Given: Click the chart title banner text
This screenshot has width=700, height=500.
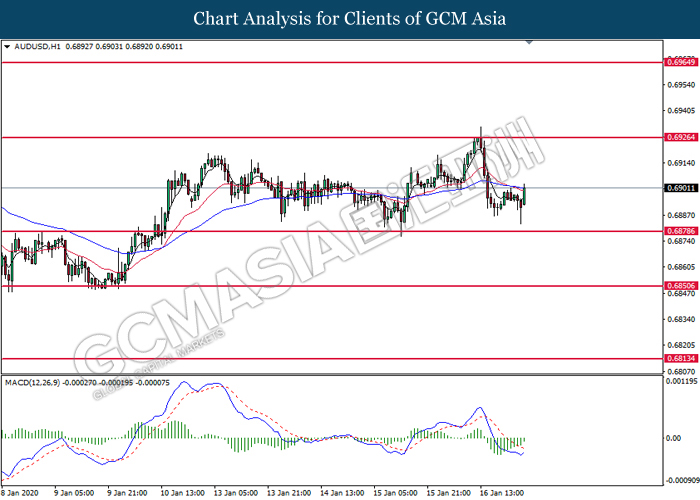Looking at the screenshot, I should 349,18.
